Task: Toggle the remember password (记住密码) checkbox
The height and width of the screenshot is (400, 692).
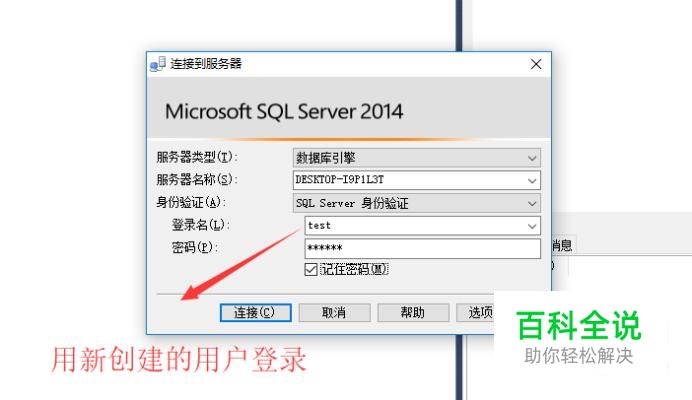Action: pos(311,269)
